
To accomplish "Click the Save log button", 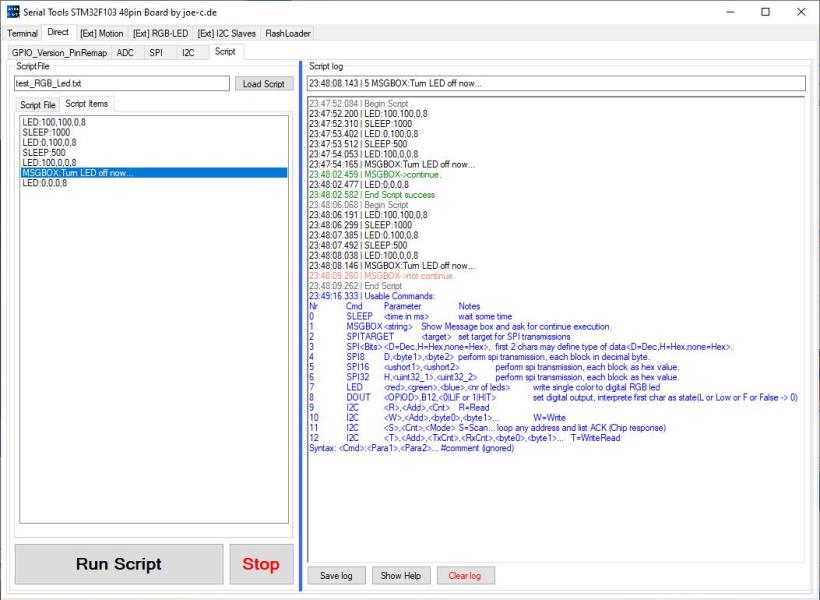I will (336, 576).
